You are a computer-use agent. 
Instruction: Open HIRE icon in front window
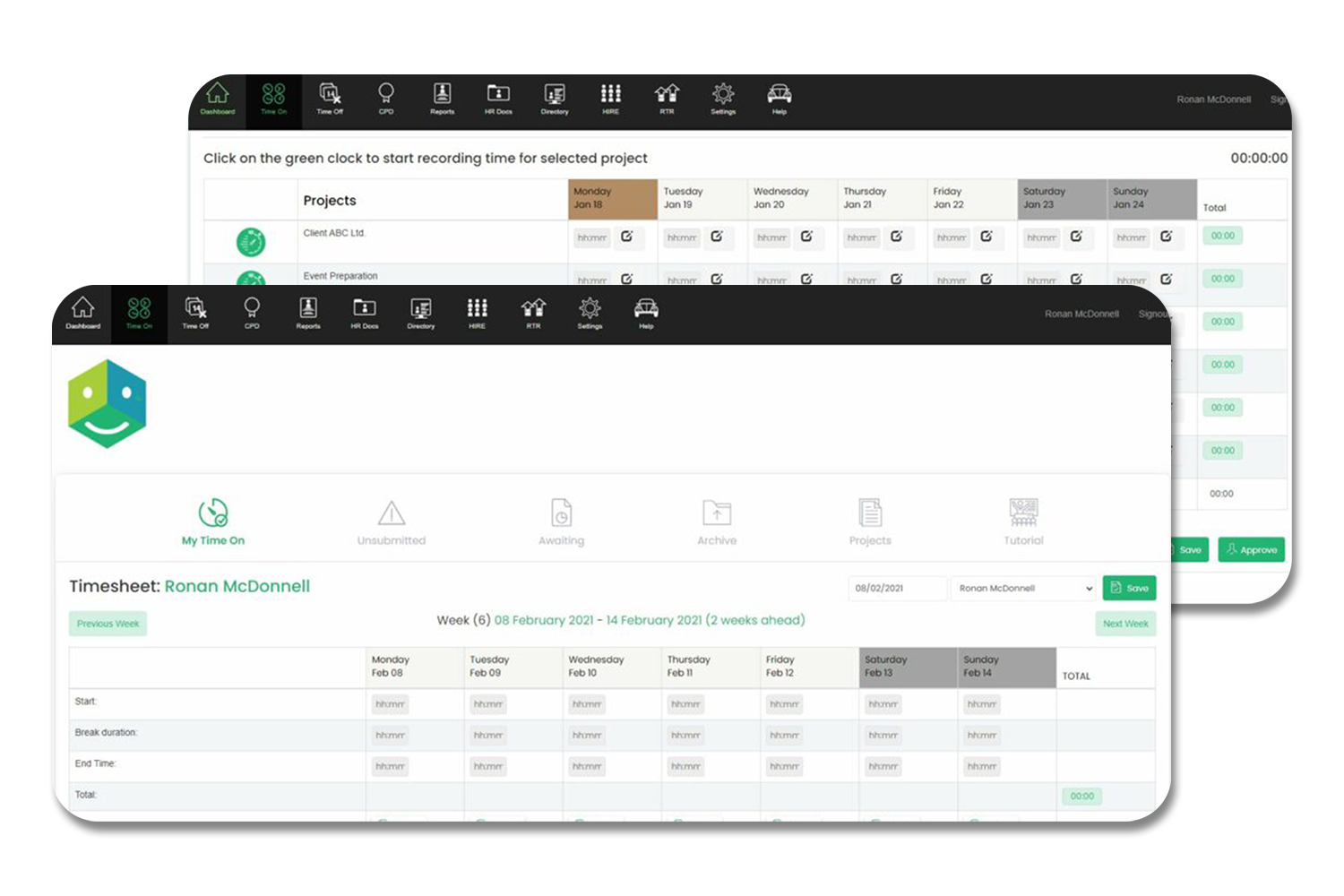tap(478, 313)
